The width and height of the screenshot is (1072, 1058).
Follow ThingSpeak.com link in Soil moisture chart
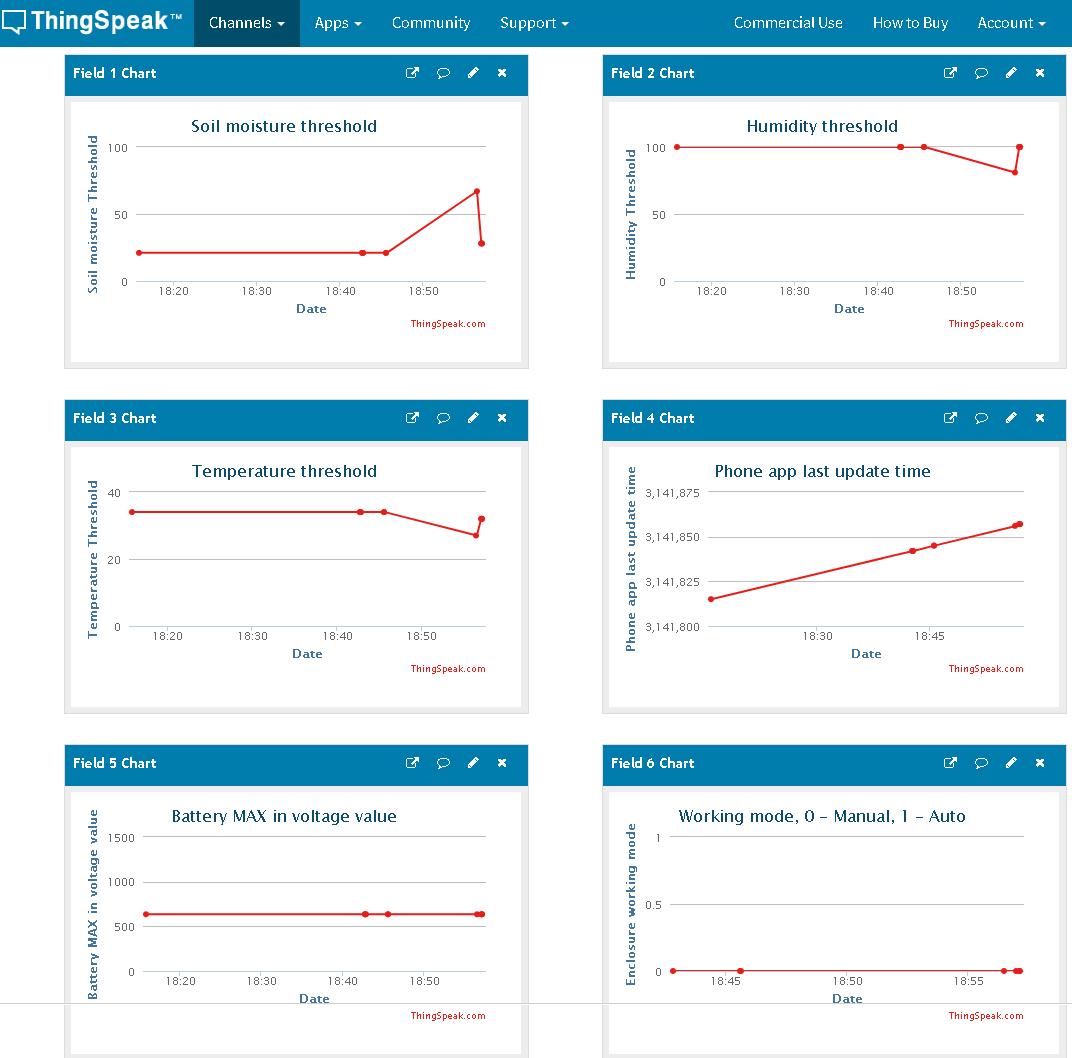click(447, 324)
